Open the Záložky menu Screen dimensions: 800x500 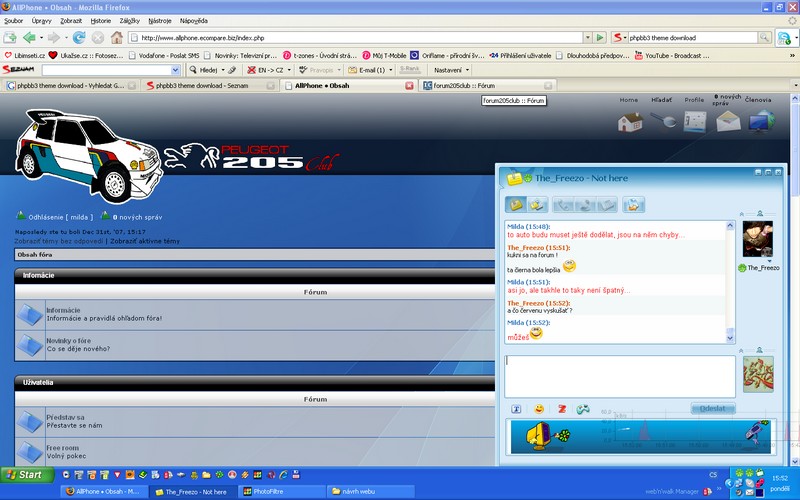tap(131, 20)
